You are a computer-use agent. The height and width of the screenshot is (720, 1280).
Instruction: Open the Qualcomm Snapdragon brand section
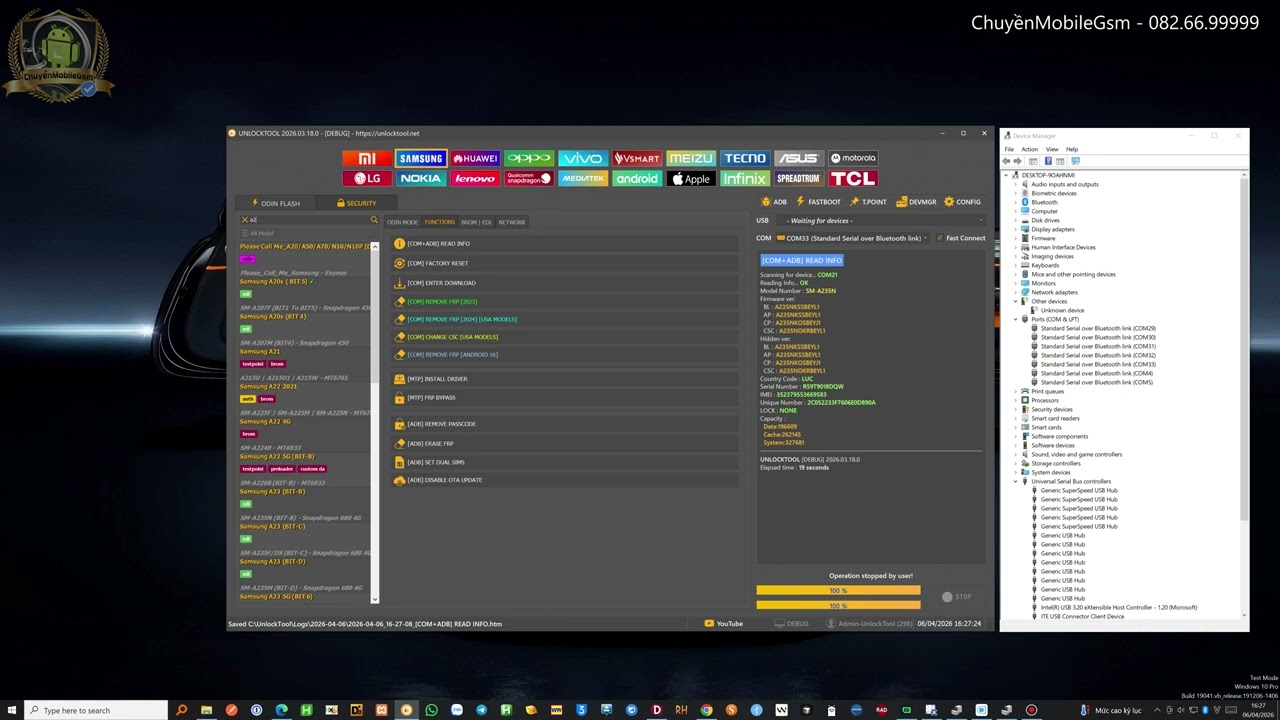tap(529, 179)
